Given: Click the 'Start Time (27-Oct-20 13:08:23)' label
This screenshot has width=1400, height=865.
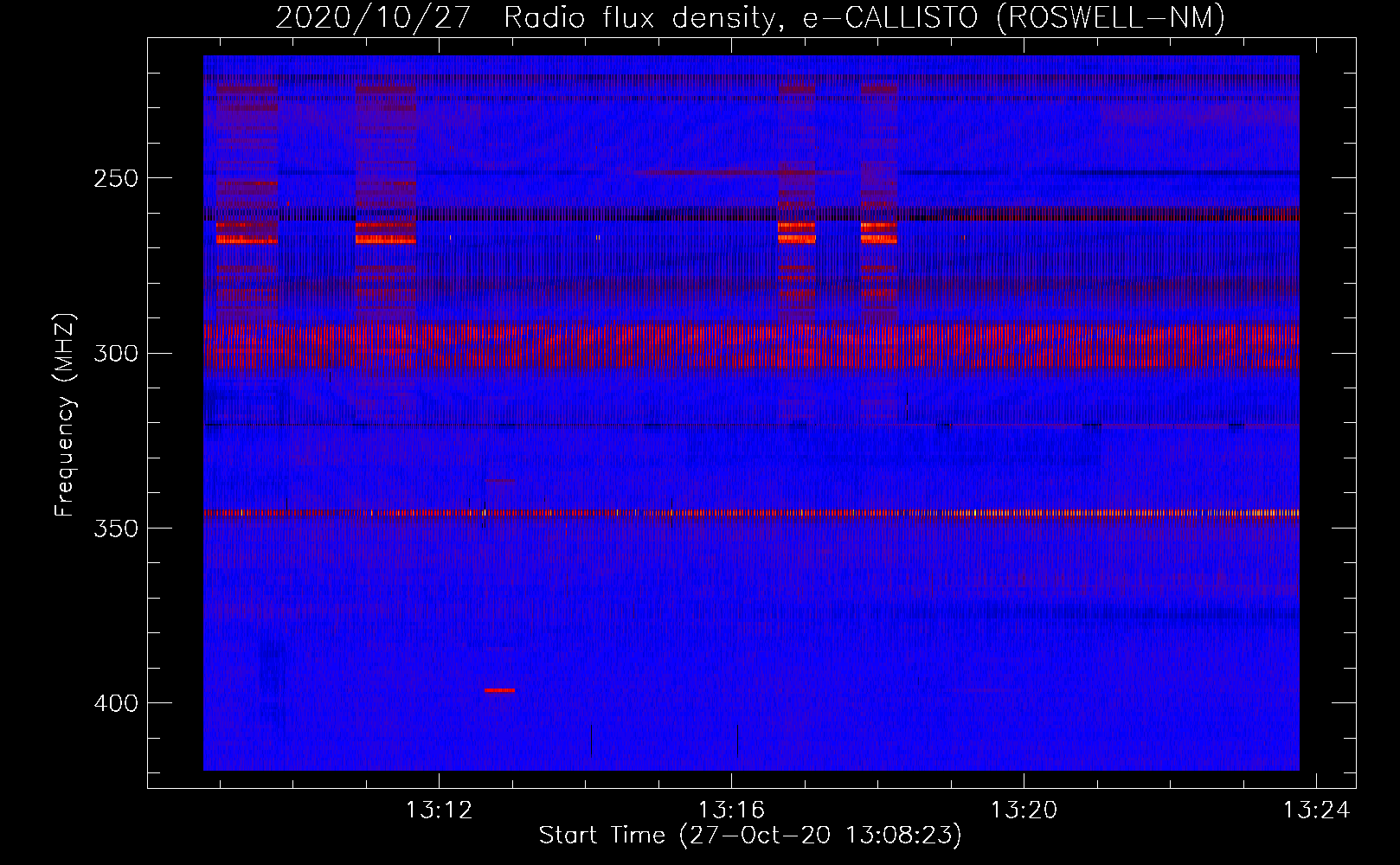Looking at the screenshot, I should pyautogui.click(x=750, y=836).
